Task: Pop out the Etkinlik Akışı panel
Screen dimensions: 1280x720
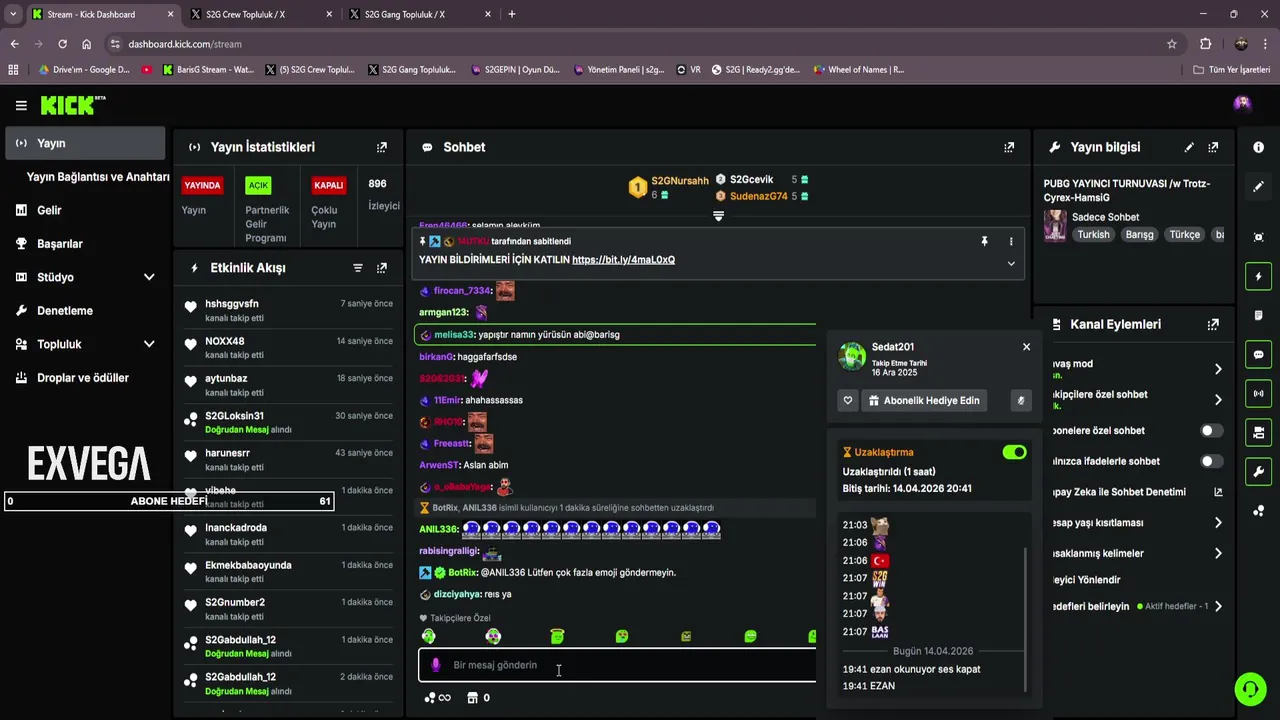Action: point(381,268)
